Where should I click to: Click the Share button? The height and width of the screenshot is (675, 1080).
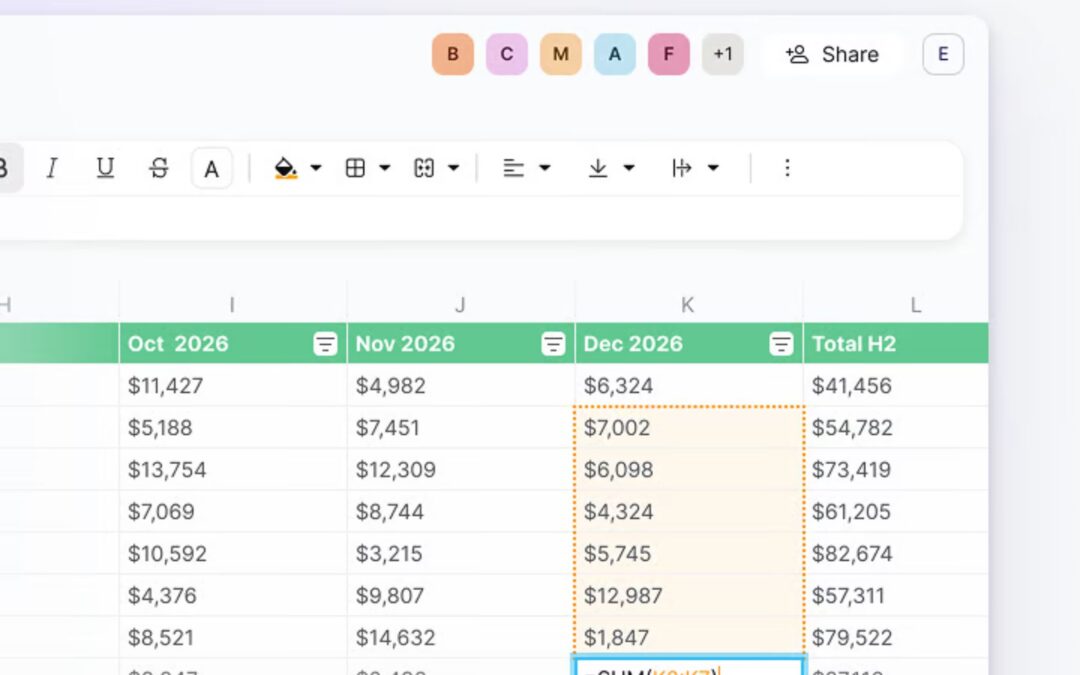click(x=832, y=54)
